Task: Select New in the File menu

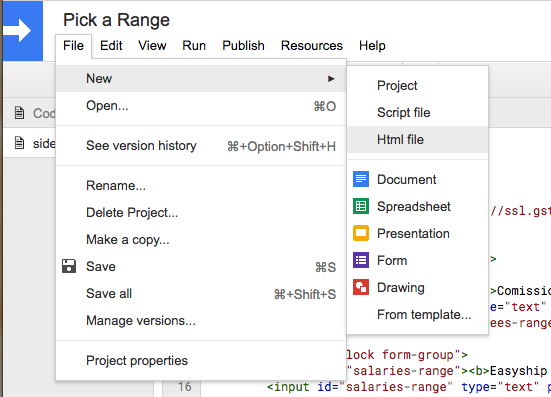Action: pos(201,78)
